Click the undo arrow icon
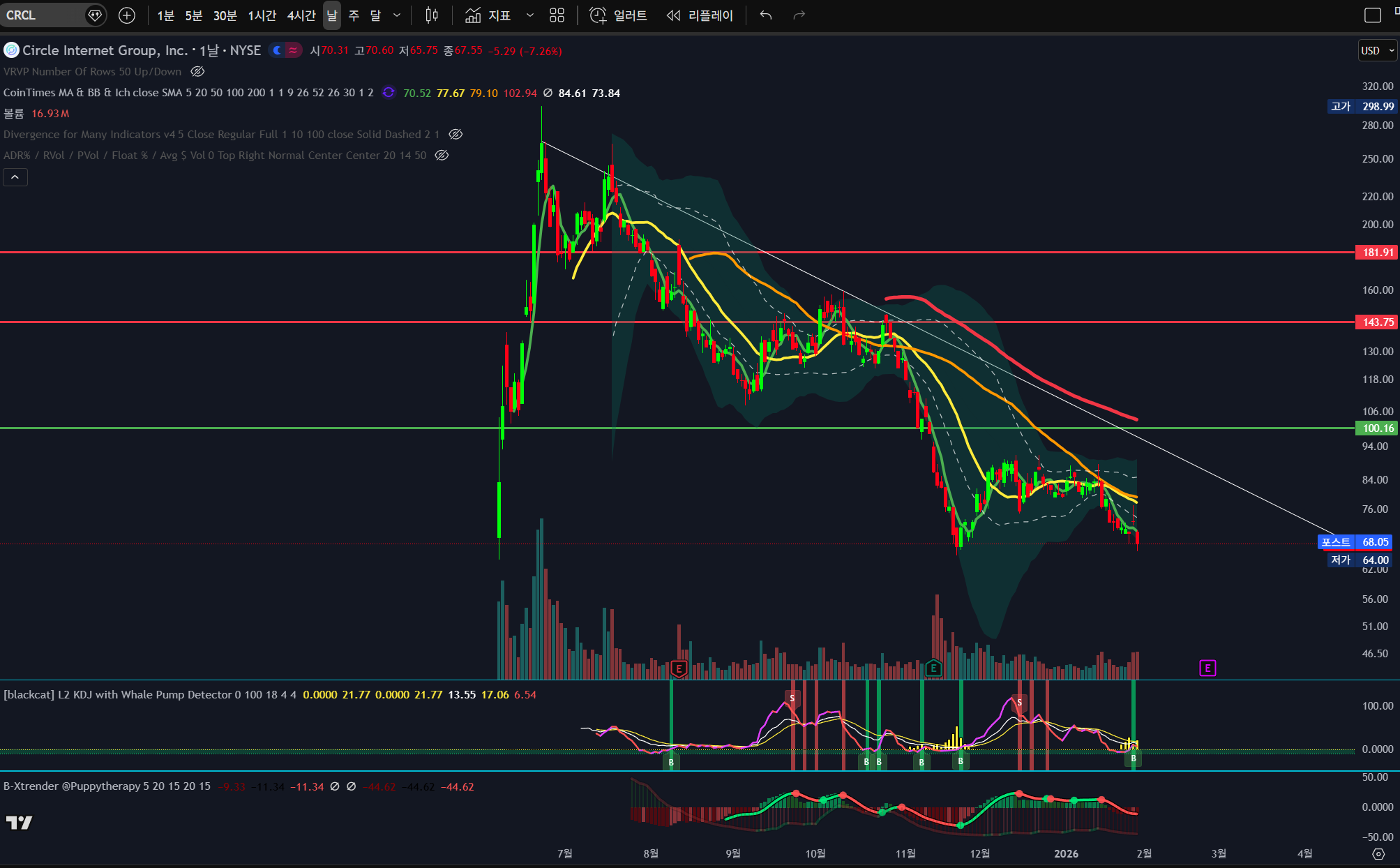1400x868 pixels. 766,15
